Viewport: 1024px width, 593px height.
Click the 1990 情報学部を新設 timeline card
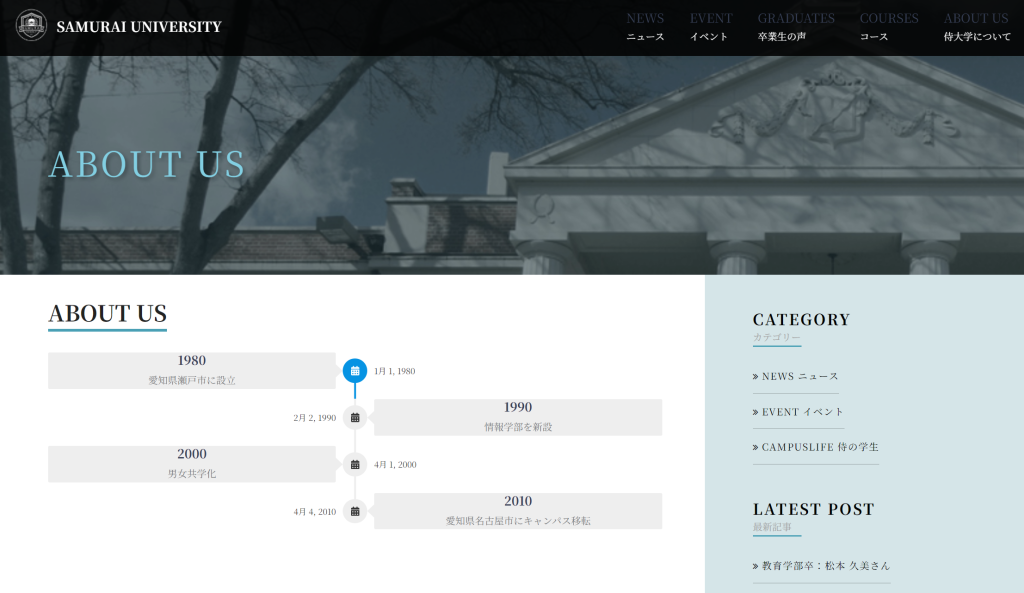tap(518, 417)
